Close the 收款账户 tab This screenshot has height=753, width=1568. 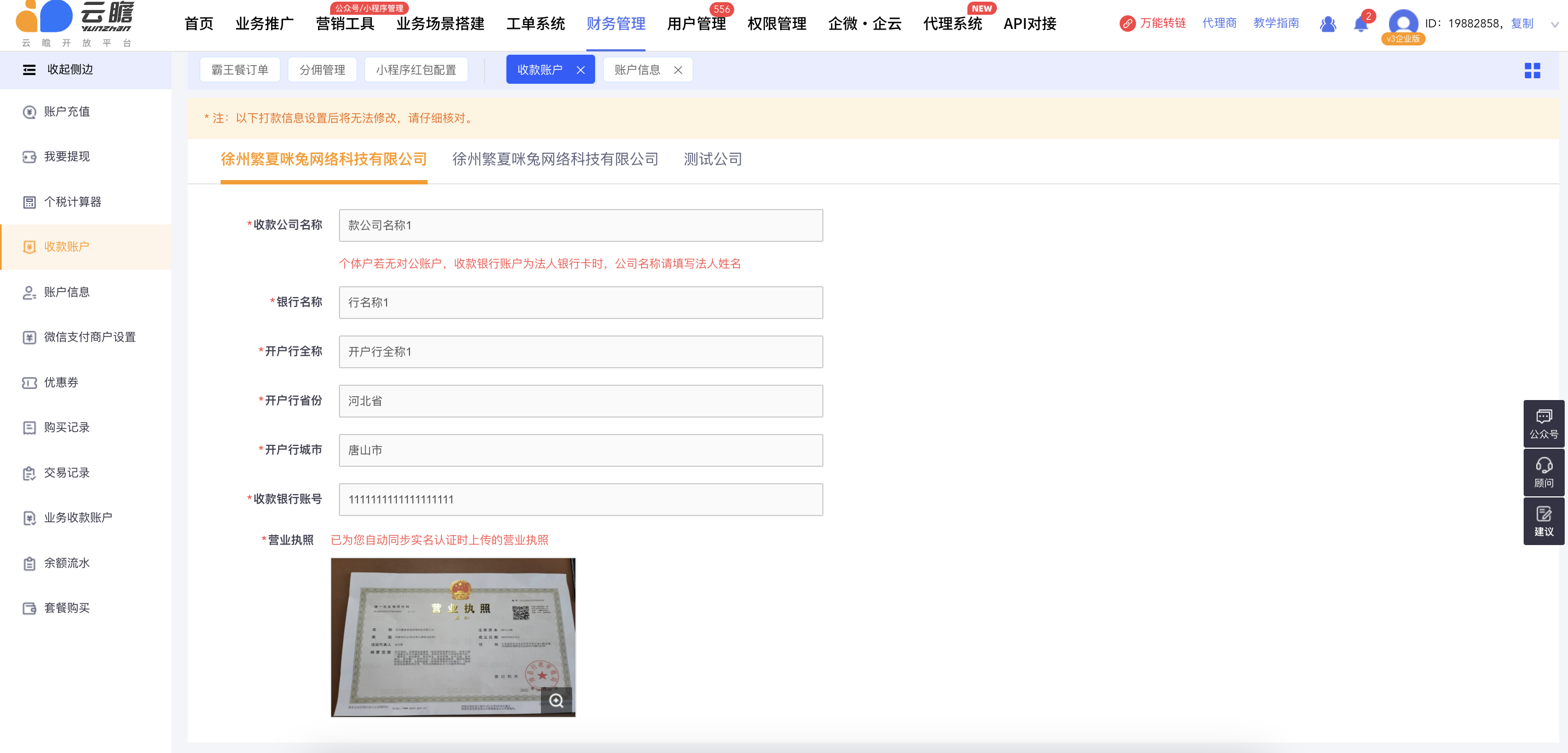pyautogui.click(x=580, y=71)
